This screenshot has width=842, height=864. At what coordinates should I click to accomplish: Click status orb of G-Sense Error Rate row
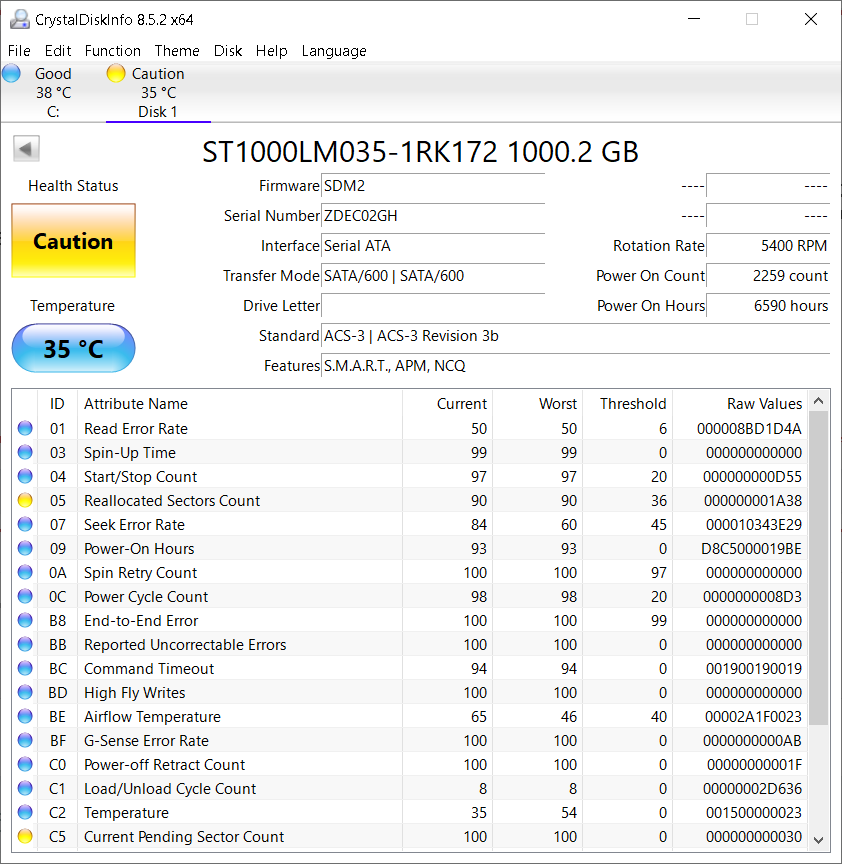click(25, 741)
